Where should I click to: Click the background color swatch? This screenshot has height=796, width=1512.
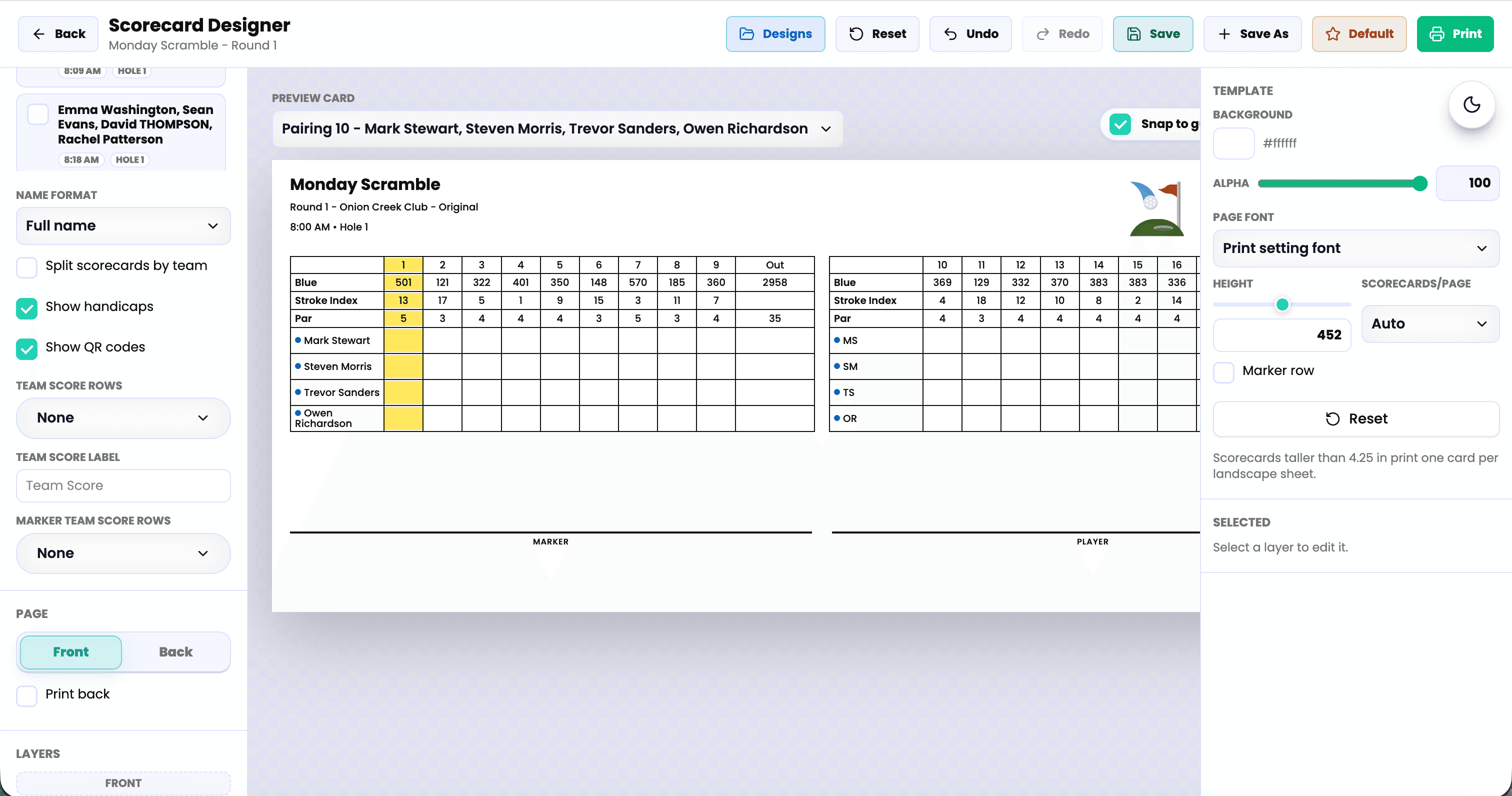pyautogui.click(x=1233, y=143)
